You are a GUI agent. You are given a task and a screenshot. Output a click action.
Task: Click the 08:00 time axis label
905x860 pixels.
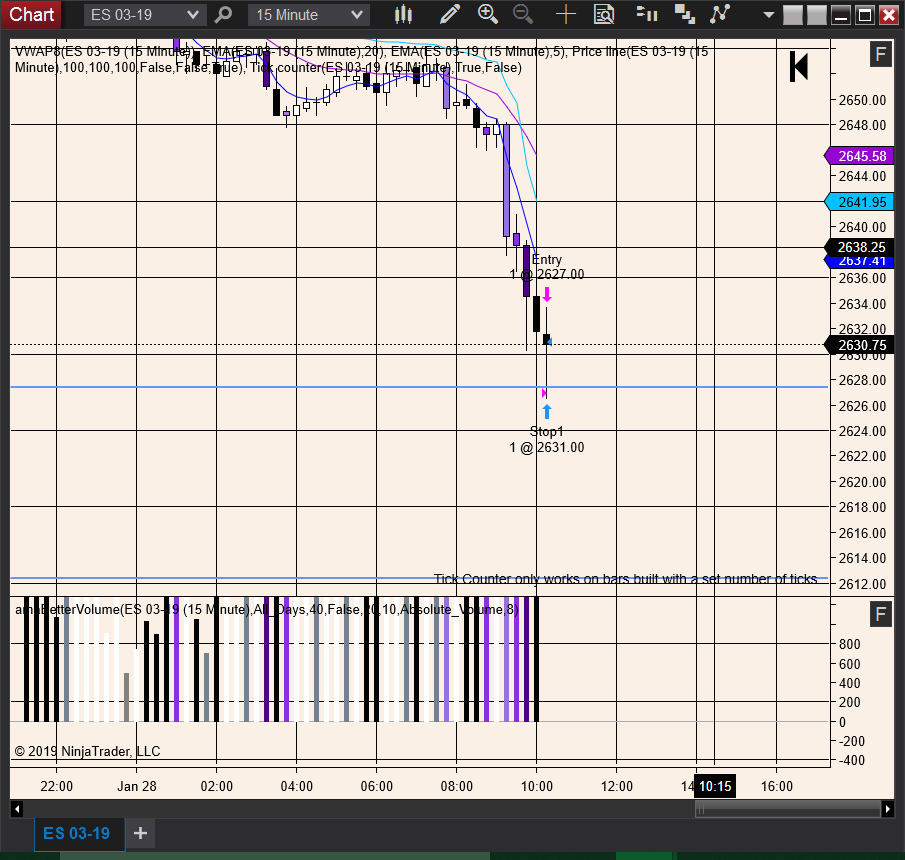(x=457, y=786)
